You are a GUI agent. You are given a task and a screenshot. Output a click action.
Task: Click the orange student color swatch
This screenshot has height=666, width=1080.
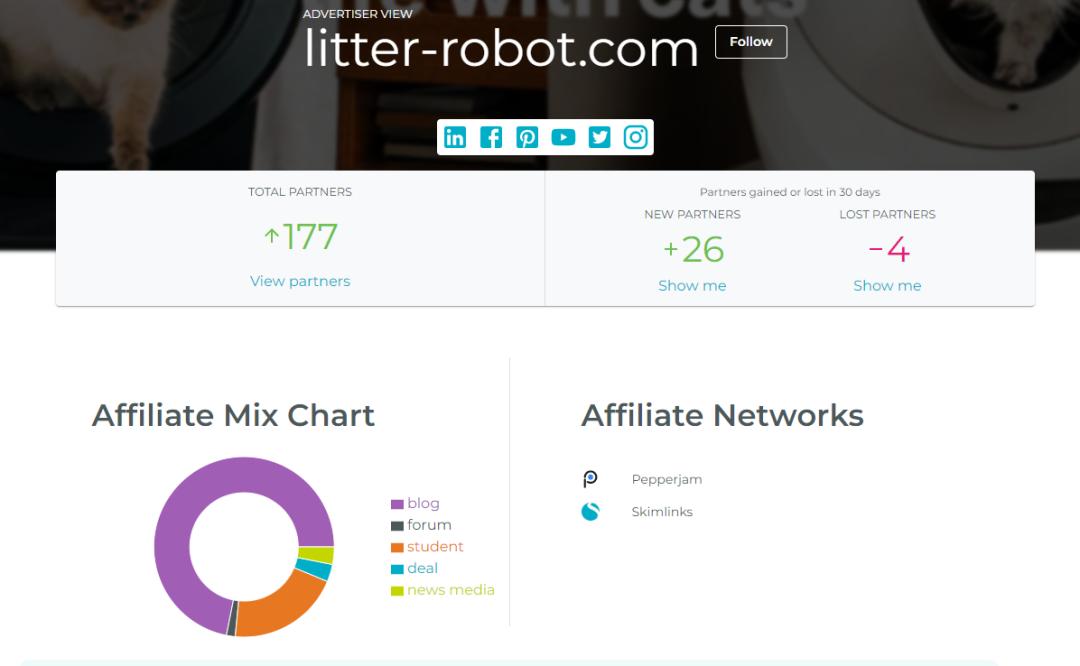[396, 546]
